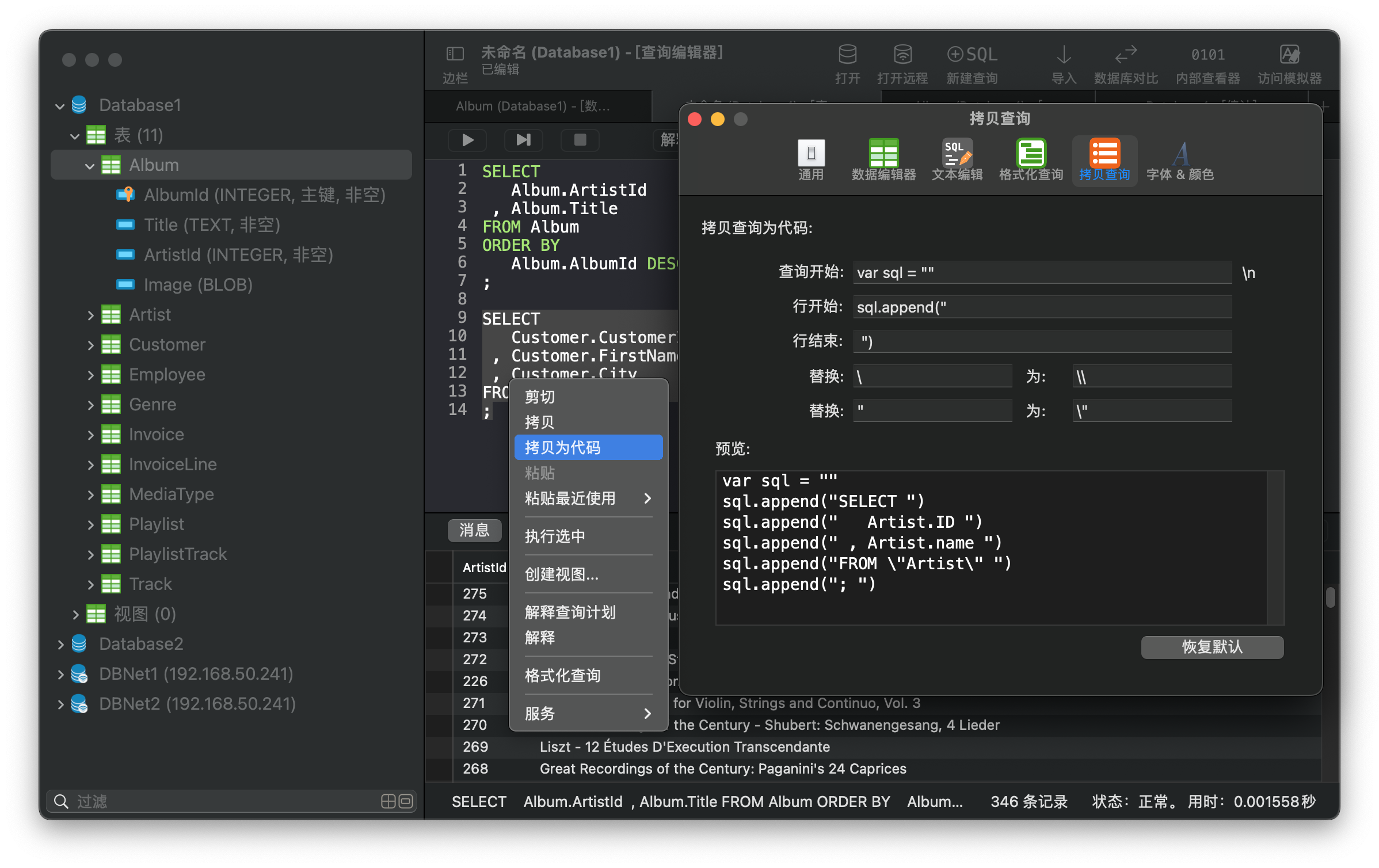The width and height of the screenshot is (1379, 868).
Task: Toggle the sidebar (边栏) icon
Action: click(x=455, y=54)
